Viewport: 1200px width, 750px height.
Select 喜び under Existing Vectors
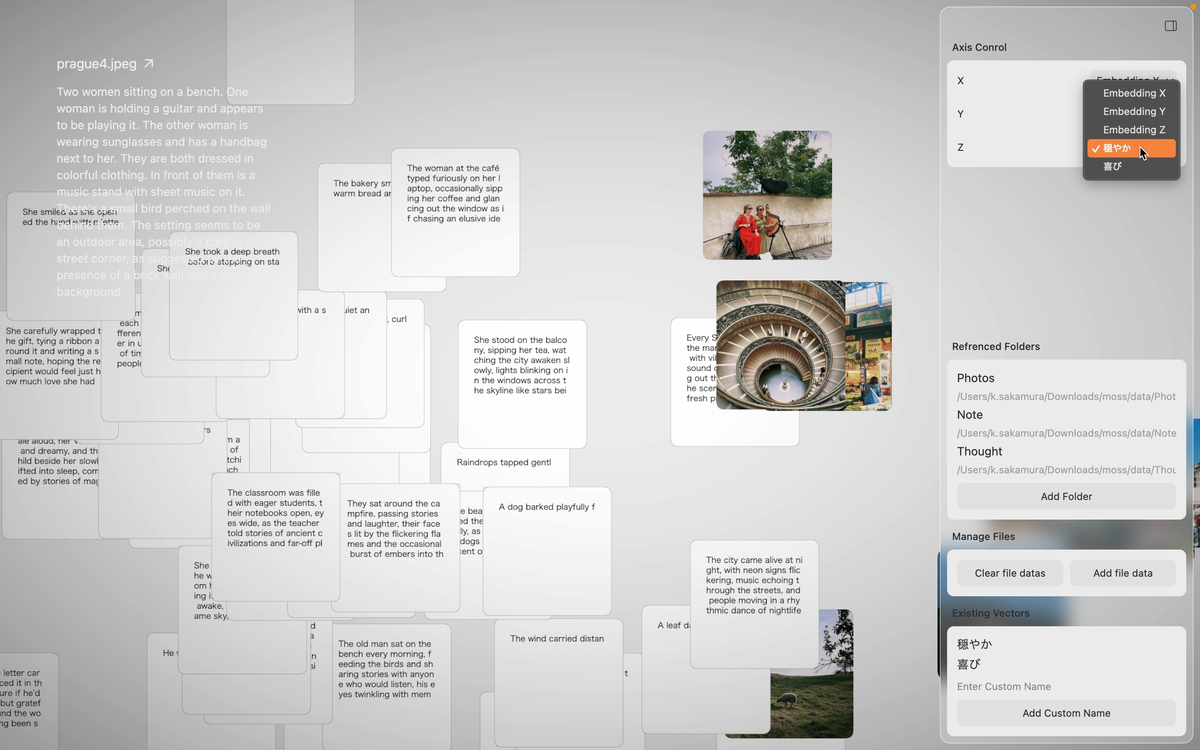click(969, 664)
